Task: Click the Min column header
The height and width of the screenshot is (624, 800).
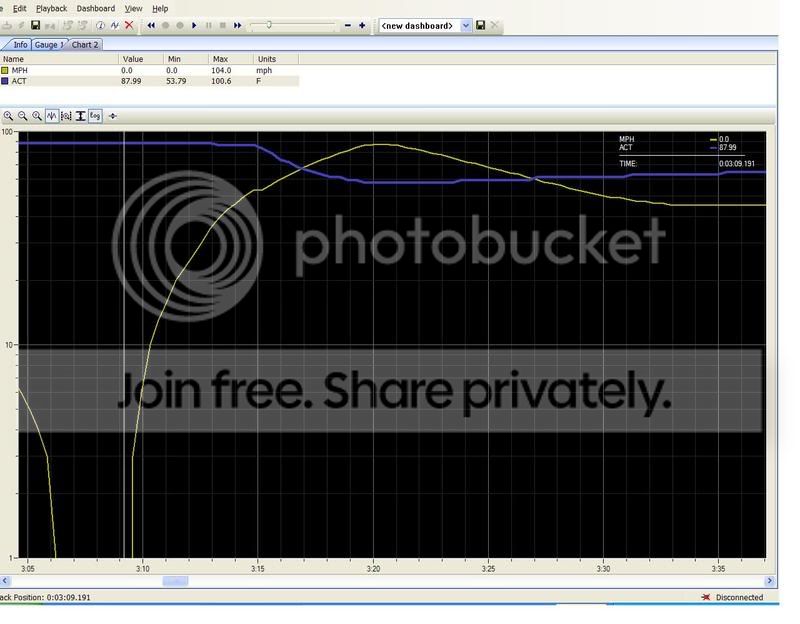Action: point(186,59)
